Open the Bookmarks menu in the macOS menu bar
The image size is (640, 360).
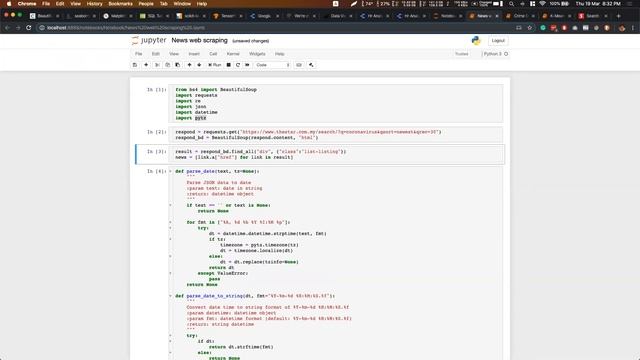pos(120,4)
